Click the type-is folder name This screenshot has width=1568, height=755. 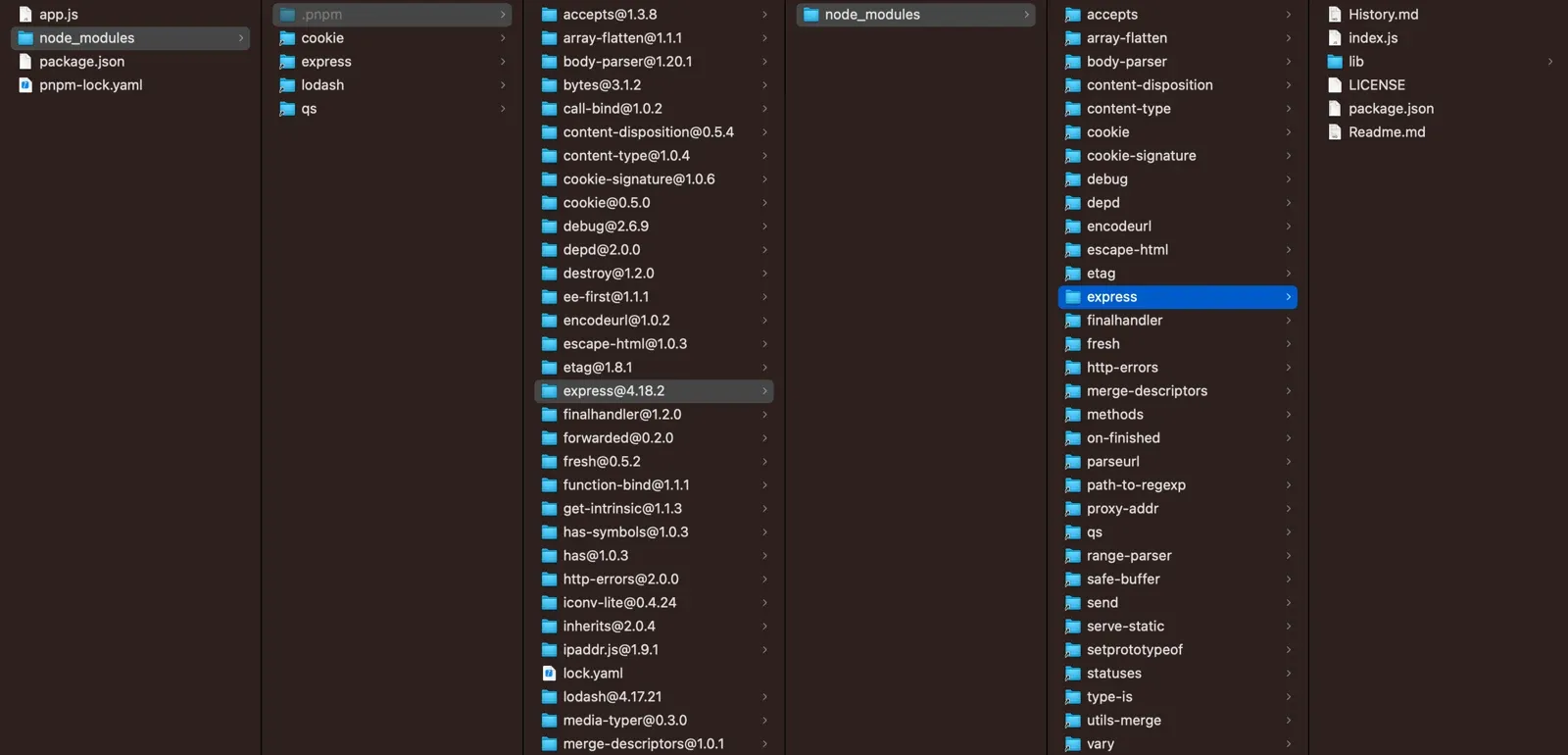point(1109,697)
